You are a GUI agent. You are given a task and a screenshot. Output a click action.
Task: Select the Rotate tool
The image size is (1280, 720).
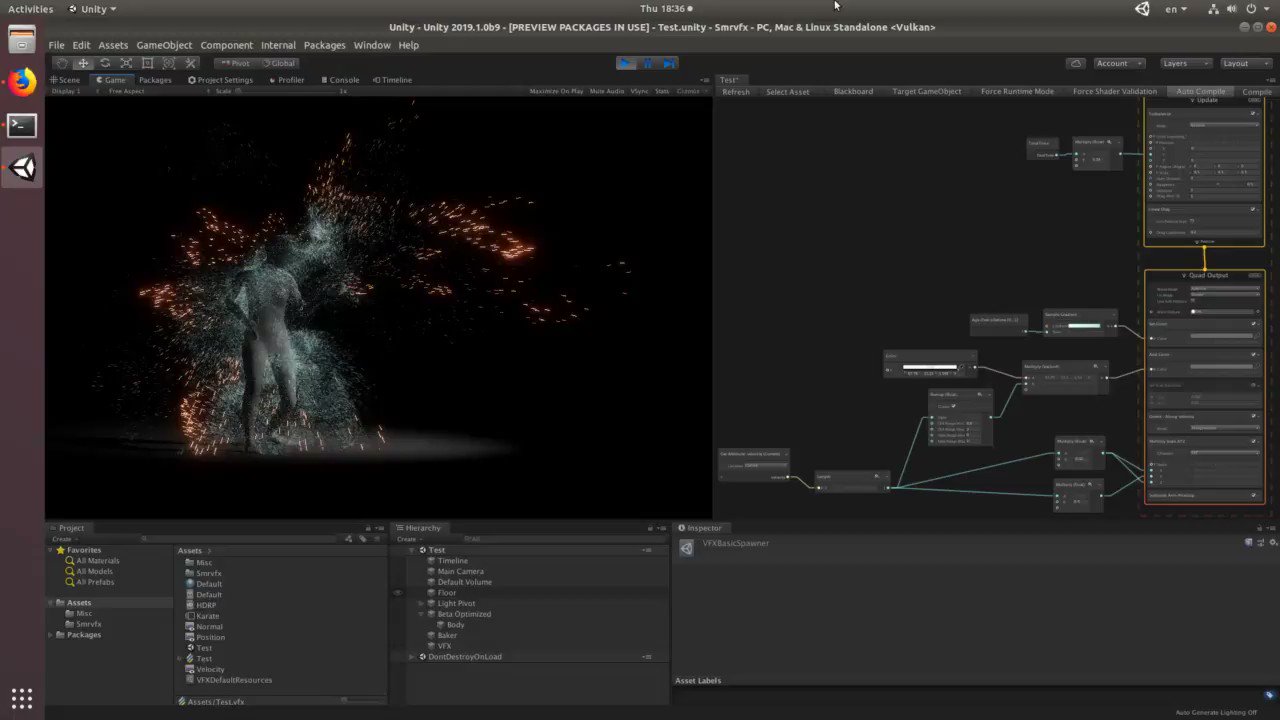pyautogui.click(x=104, y=62)
